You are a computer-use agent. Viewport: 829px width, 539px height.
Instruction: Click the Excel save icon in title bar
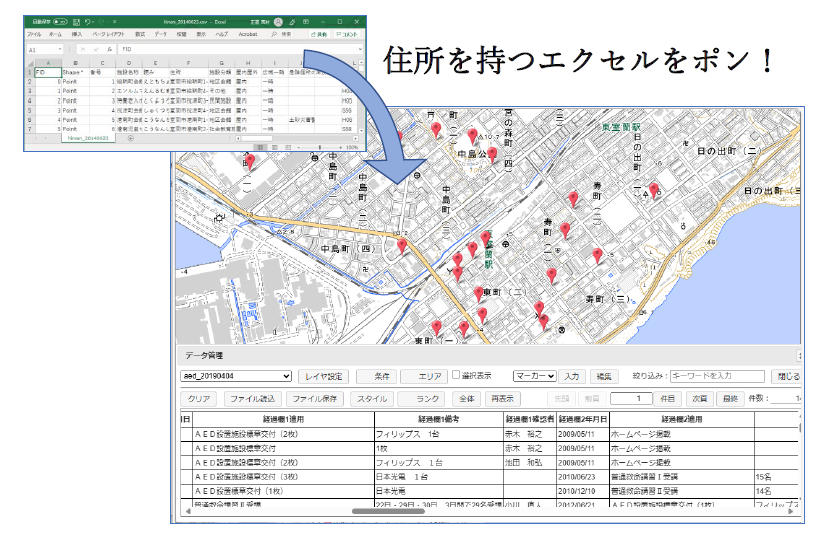pyautogui.click(x=76, y=20)
